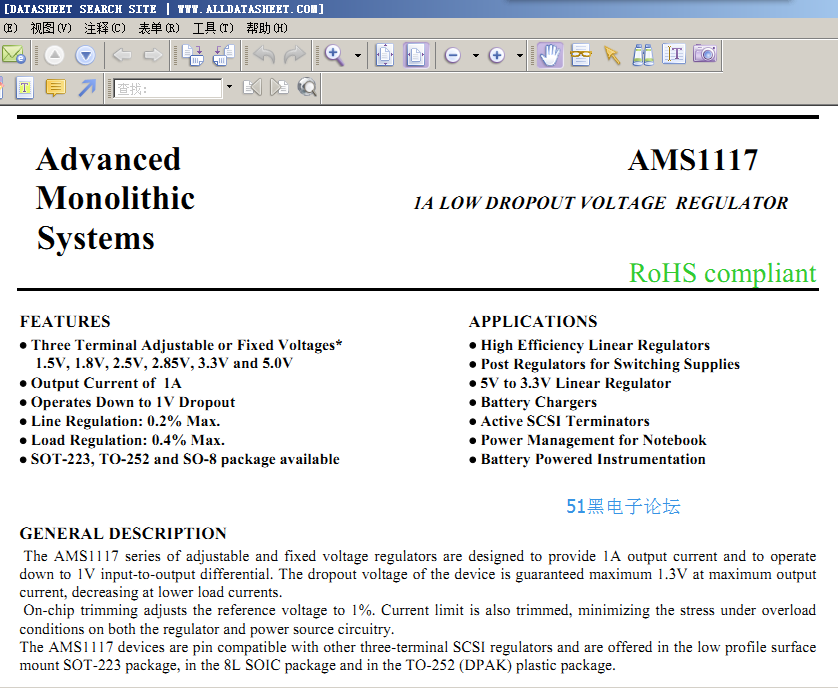Go to next page with down arrow
Screen dimensions: 838x689
pyautogui.click(x=86, y=55)
